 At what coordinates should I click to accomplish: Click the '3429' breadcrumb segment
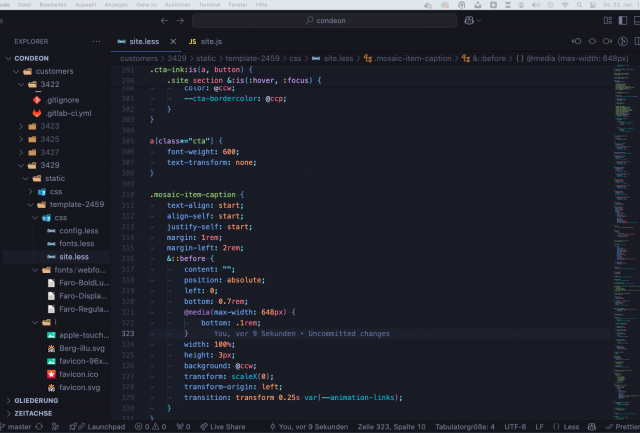177,58
